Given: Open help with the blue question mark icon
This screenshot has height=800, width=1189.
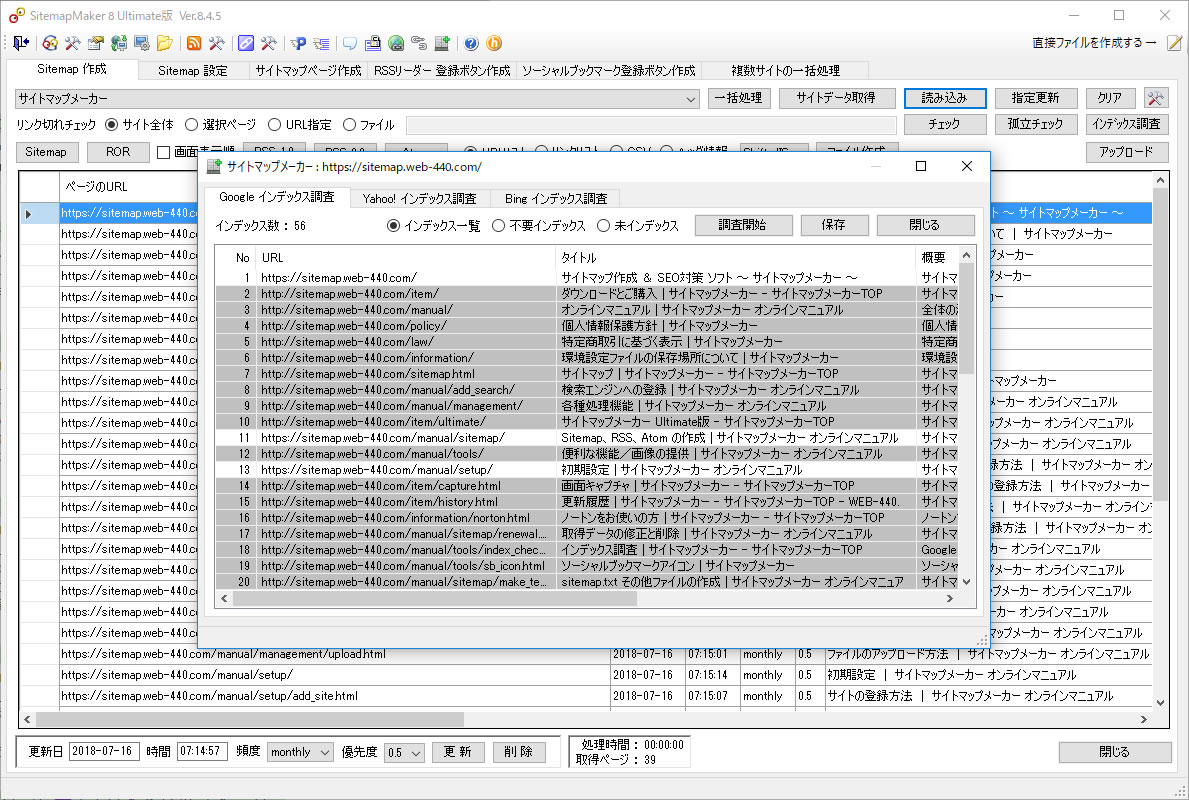Looking at the screenshot, I should point(471,43).
